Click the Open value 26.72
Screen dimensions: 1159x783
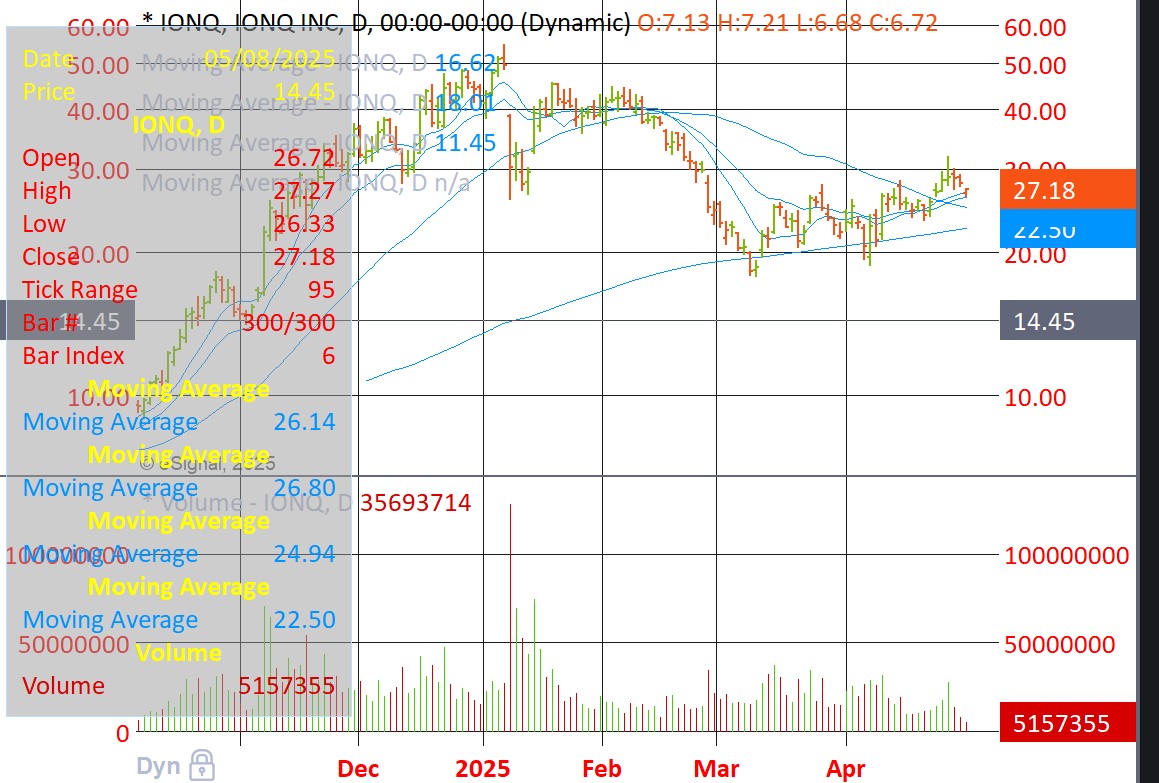[305, 157]
